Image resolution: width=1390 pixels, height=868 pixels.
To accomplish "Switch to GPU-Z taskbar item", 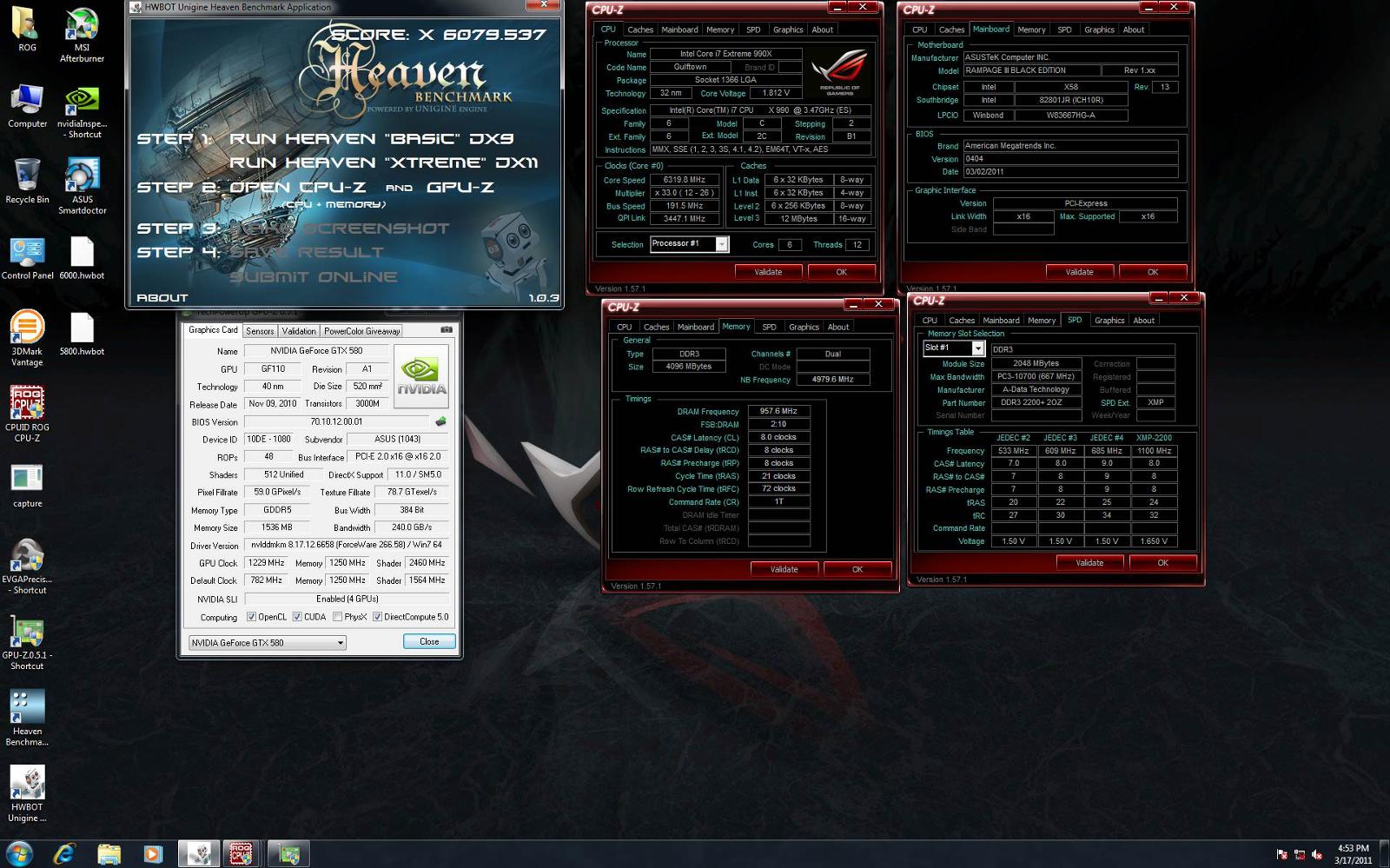I will [x=288, y=854].
